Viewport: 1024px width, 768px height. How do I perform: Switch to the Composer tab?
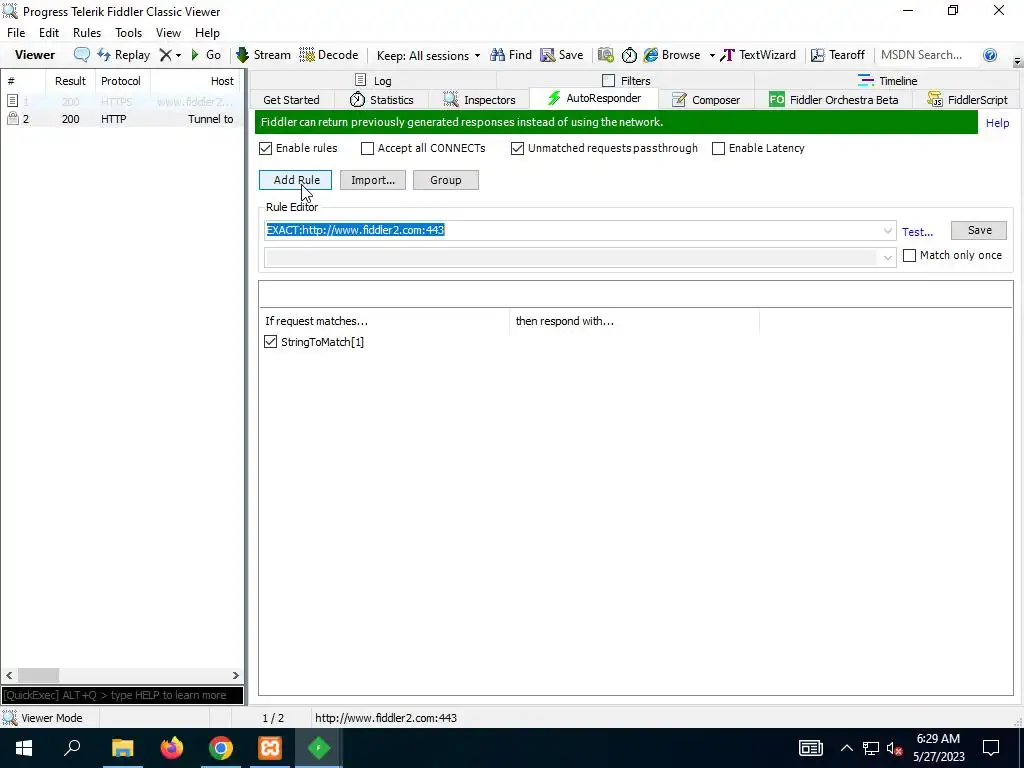(x=706, y=100)
